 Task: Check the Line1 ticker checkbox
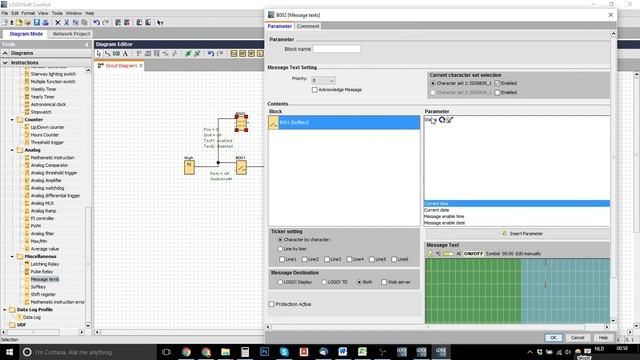pos(282,259)
